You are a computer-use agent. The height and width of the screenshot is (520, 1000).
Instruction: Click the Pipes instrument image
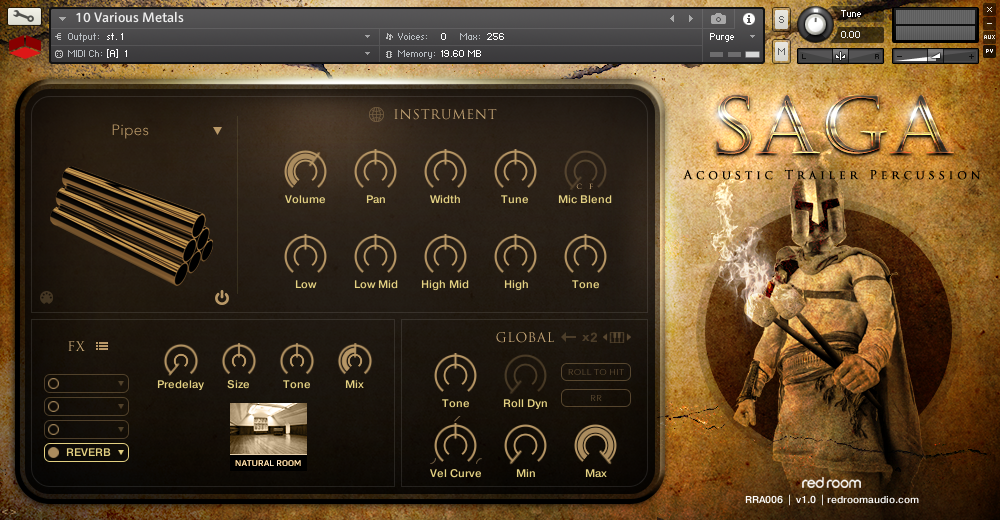[131, 225]
